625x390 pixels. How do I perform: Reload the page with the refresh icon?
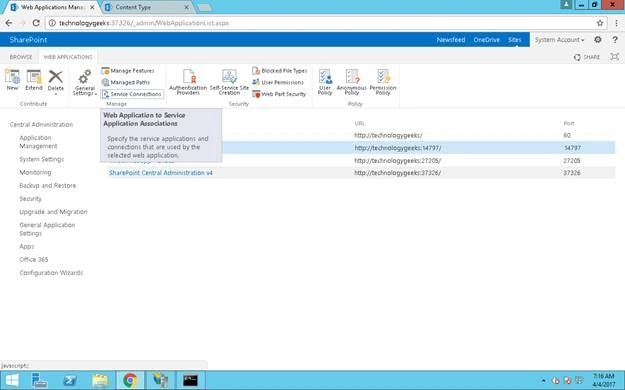[x=36, y=23]
